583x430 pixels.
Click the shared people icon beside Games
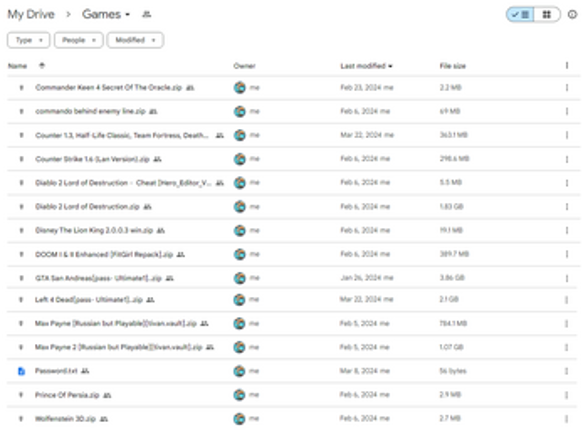click(146, 14)
